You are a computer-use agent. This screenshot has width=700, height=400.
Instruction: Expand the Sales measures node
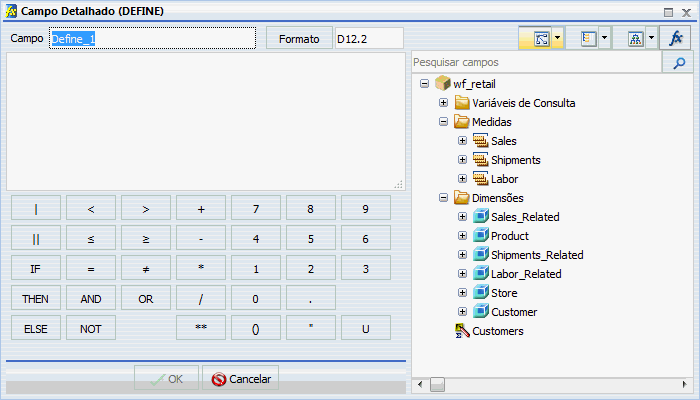(462, 141)
